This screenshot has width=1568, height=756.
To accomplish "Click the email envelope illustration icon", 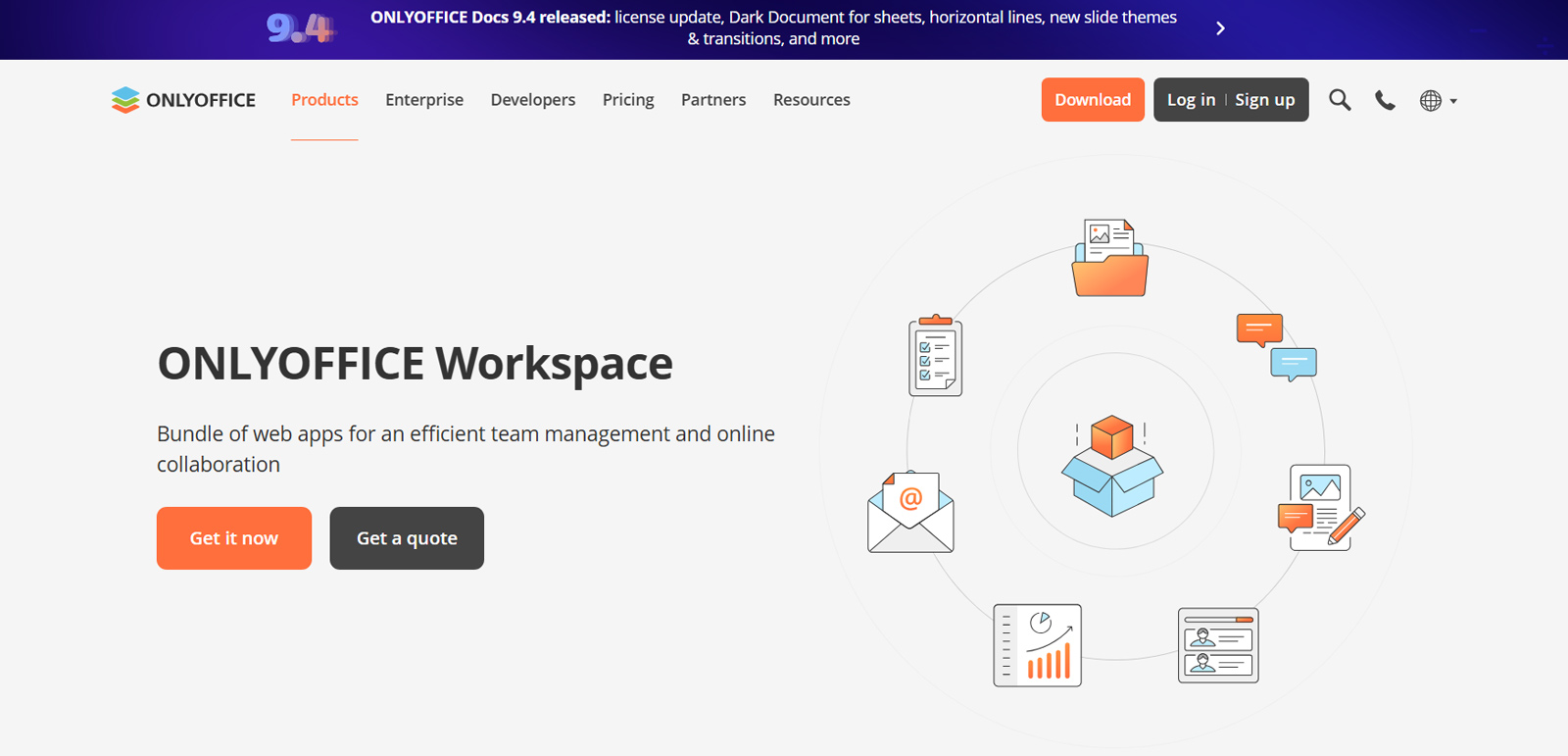I will [910, 512].
